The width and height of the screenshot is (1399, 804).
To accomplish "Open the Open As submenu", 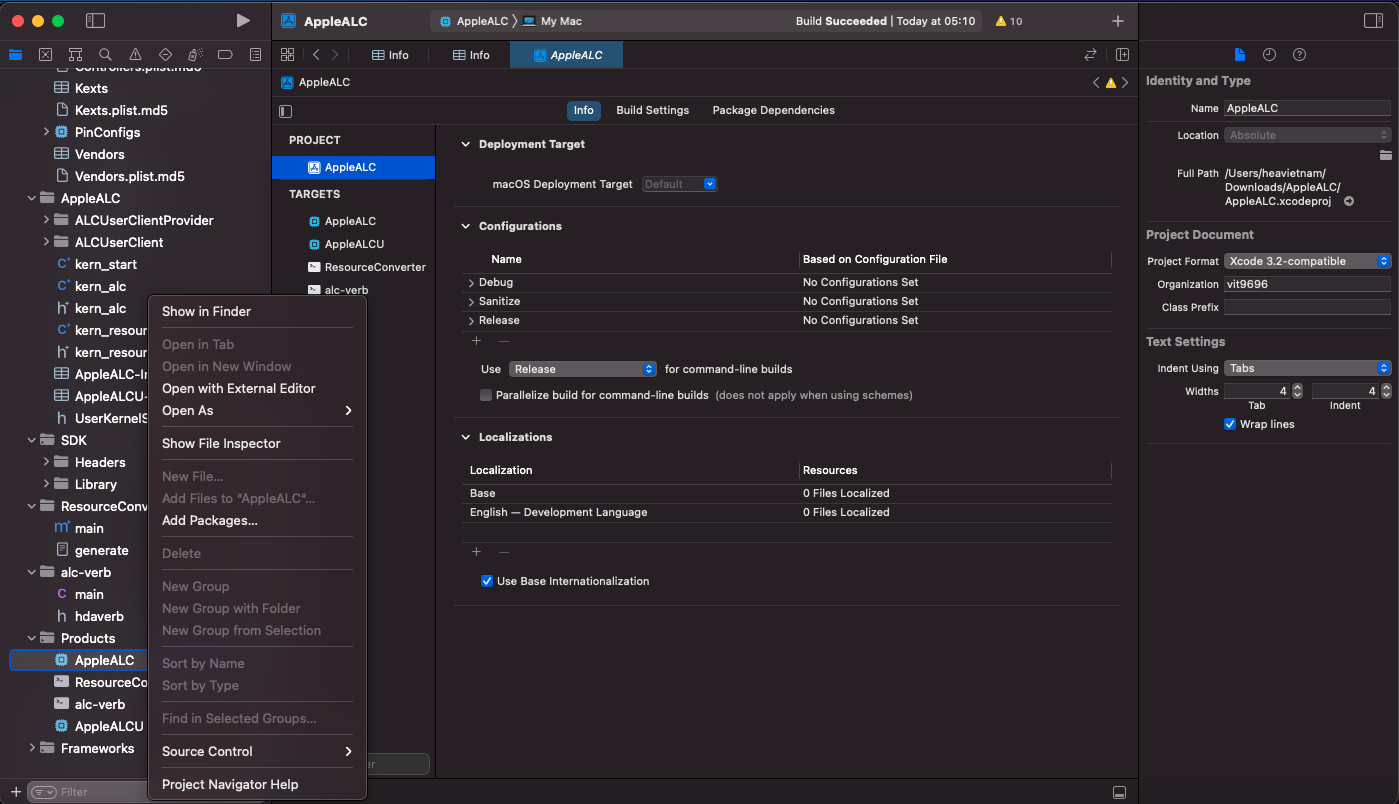I will (x=257, y=410).
